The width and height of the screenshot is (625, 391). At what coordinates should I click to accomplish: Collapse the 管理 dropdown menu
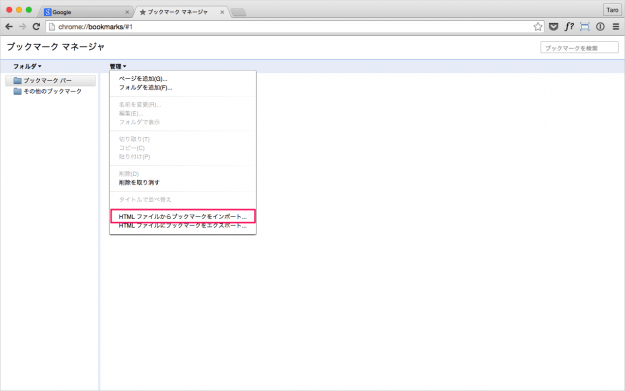pyautogui.click(x=118, y=66)
